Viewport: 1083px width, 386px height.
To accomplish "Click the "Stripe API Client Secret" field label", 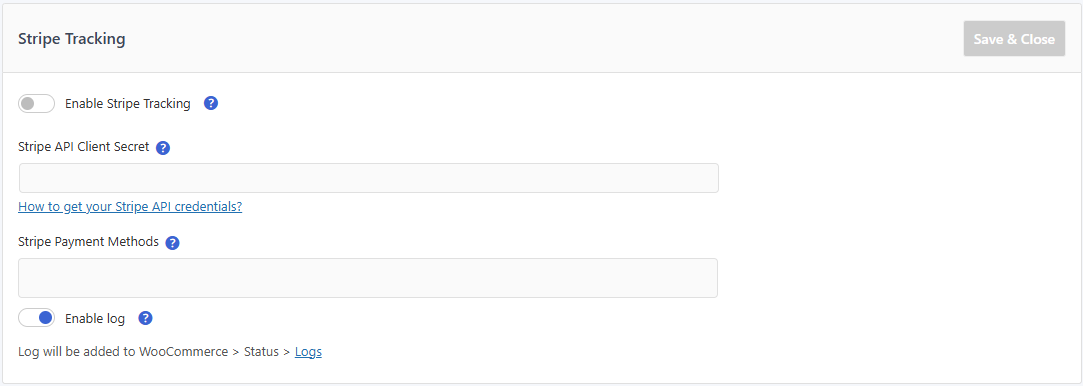I will [x=84, y=147].
